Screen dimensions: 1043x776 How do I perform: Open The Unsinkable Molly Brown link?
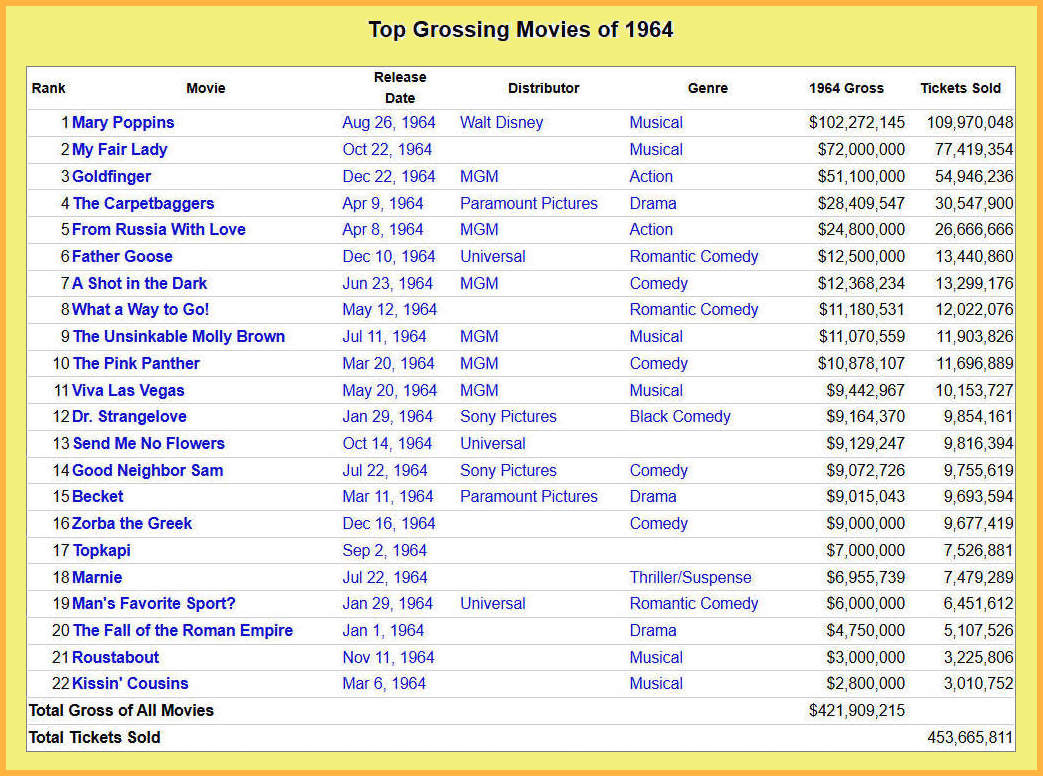pyautogui.click(x=179, y=336)
